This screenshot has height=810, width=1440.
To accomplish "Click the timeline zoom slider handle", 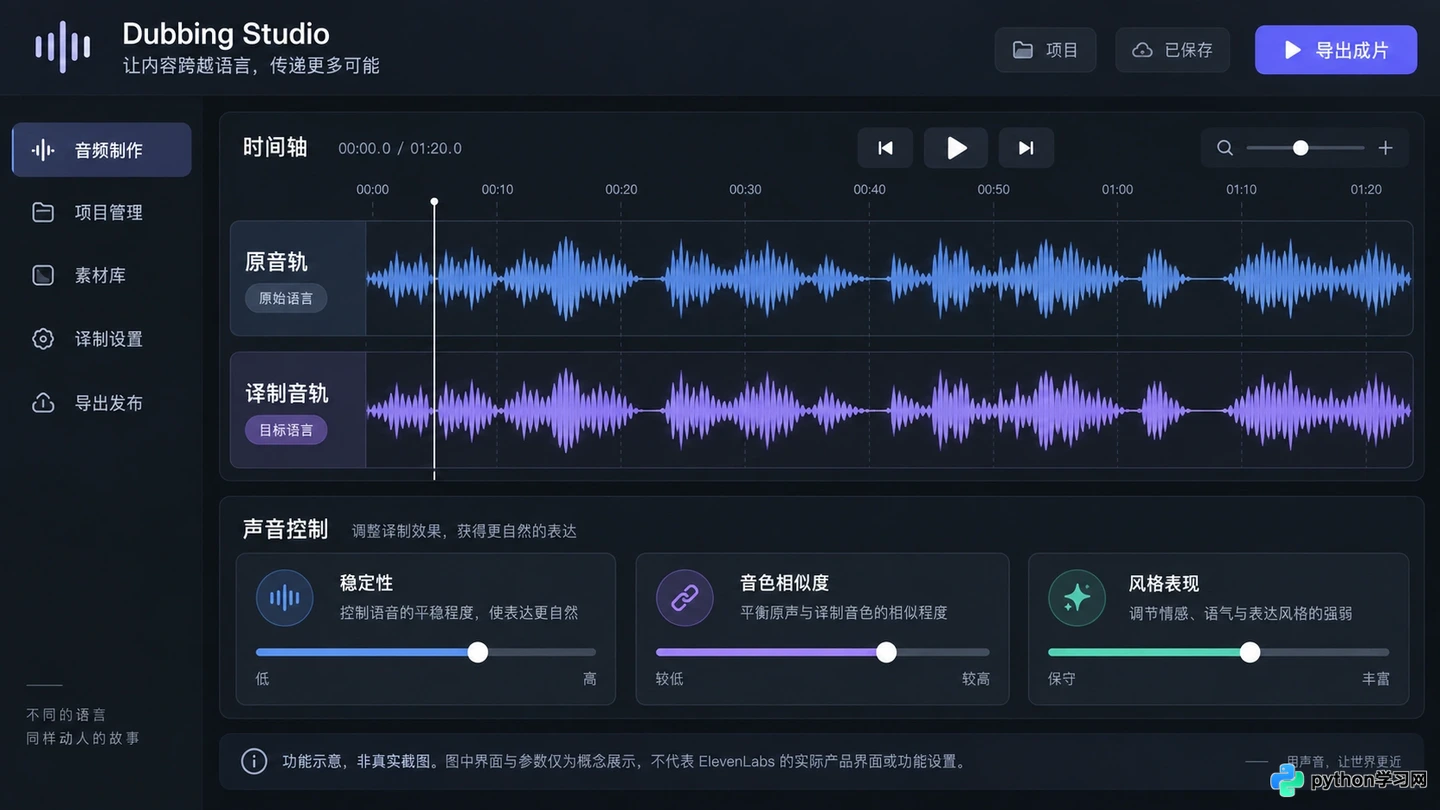I will click(1300, 148).
